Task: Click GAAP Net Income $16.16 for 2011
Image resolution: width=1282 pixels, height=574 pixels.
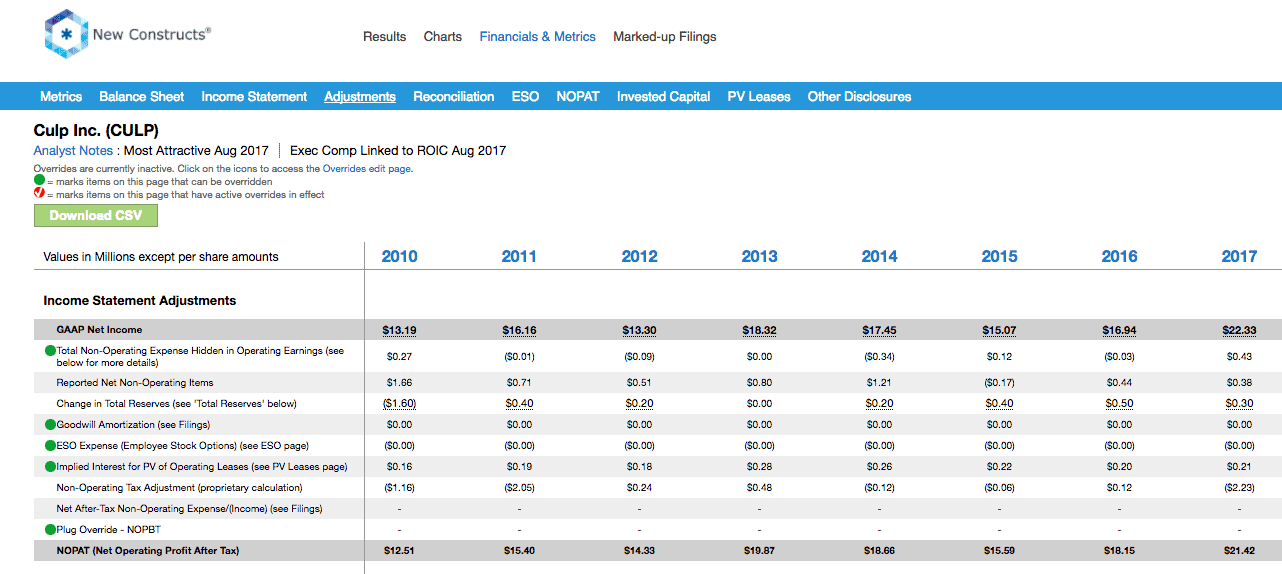Action: [x=519, y=330]
